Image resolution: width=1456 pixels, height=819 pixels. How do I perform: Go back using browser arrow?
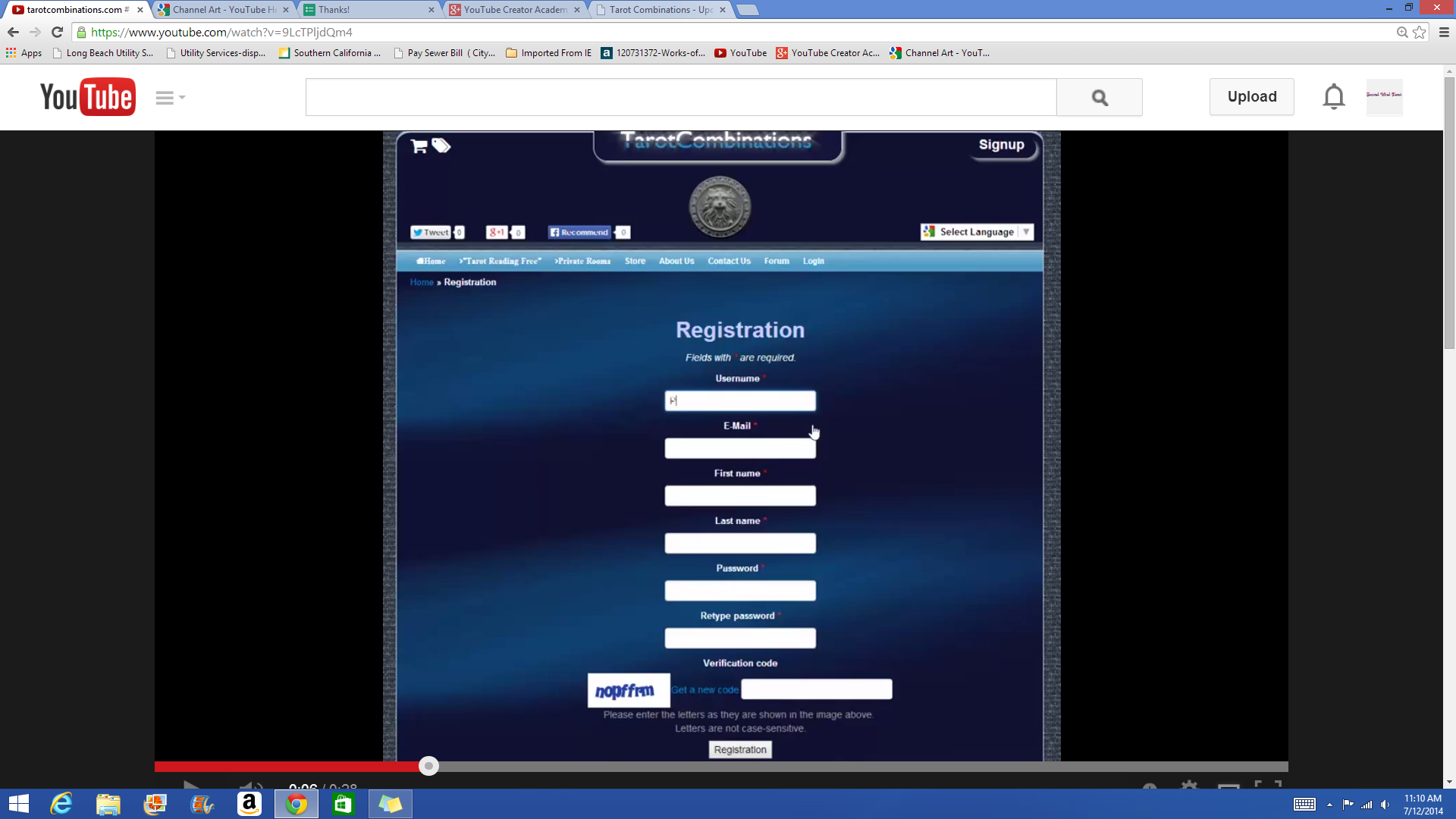(x=13, y=32)
